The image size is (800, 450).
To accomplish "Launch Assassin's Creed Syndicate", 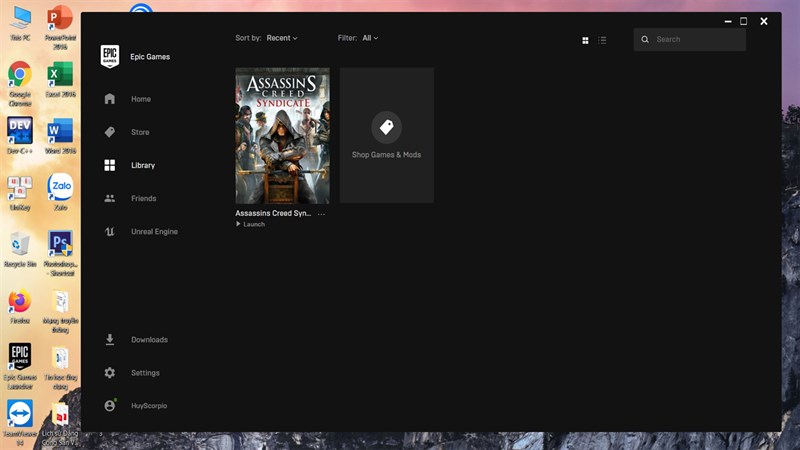I will click(x=252, y=224).
